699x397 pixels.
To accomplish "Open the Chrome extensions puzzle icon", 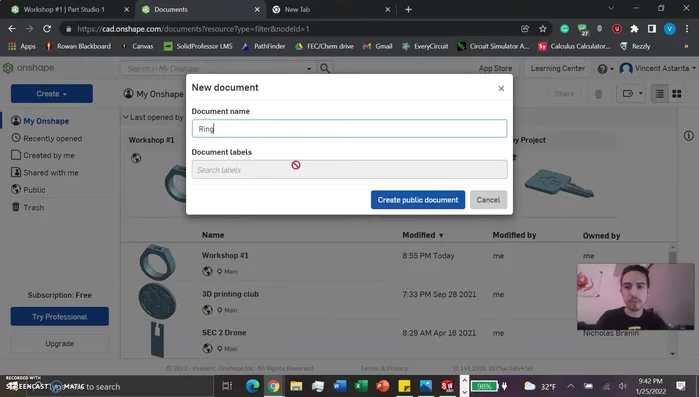I will click(x=634, y=29).
